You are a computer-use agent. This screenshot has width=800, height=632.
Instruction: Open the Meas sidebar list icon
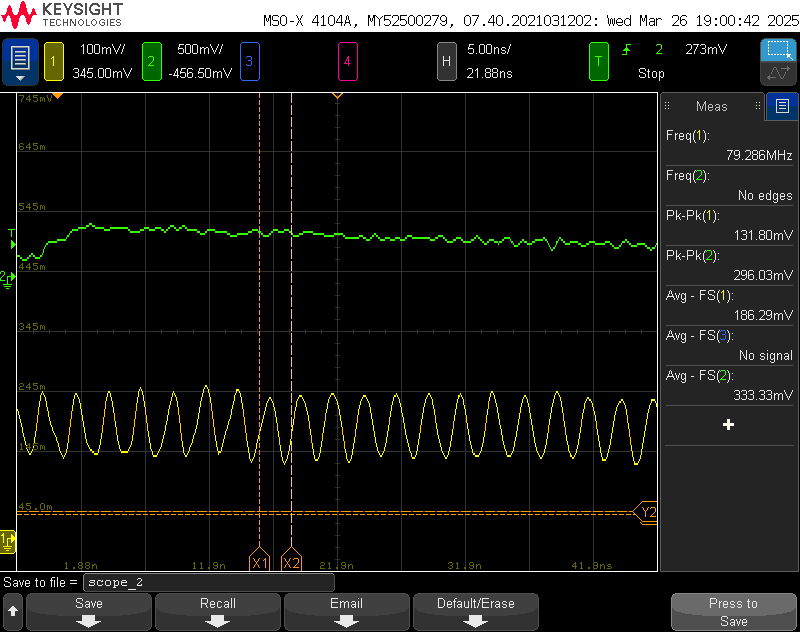click(782, 106)
